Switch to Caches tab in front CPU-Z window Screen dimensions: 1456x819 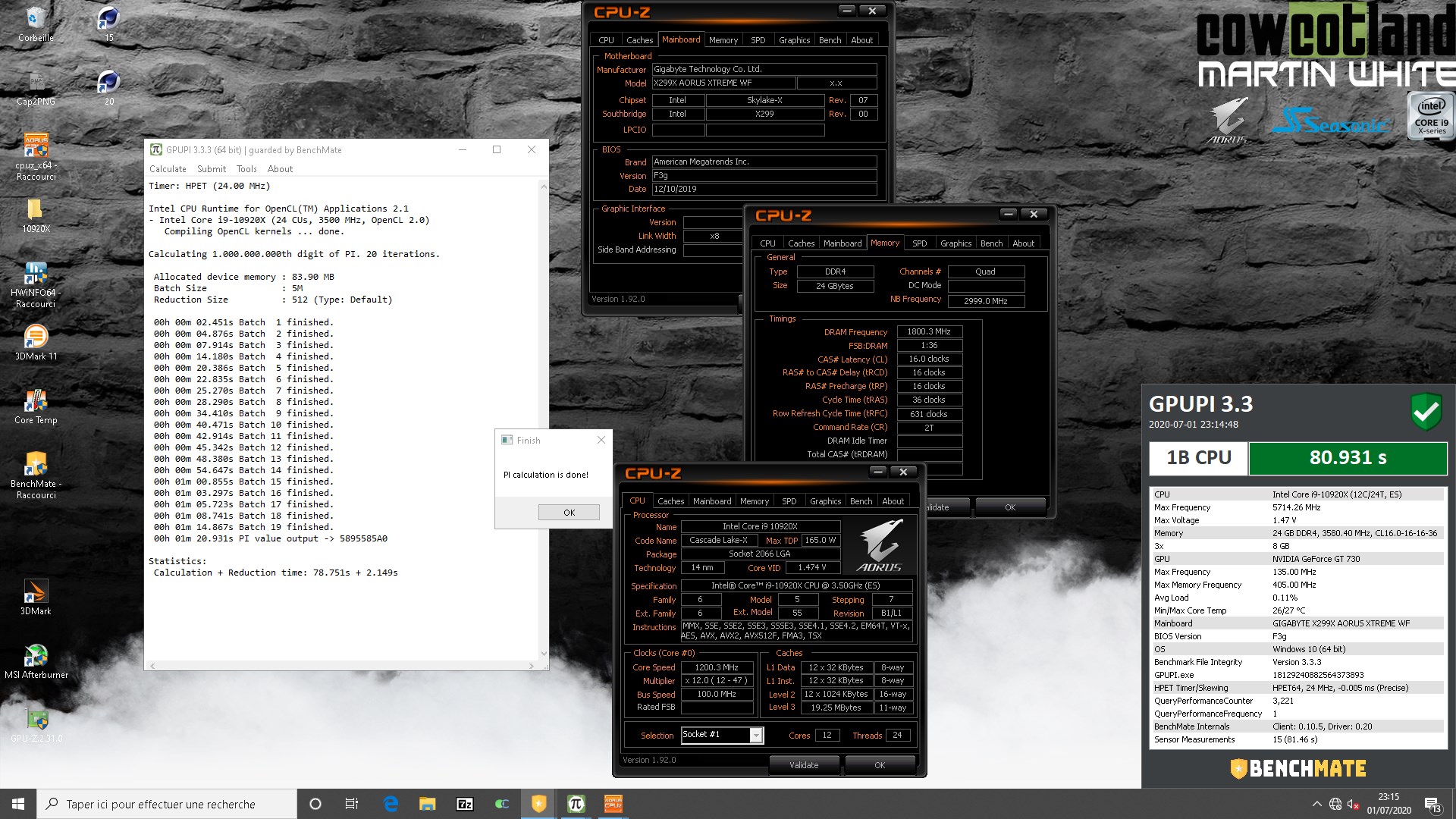click(670, 501)
